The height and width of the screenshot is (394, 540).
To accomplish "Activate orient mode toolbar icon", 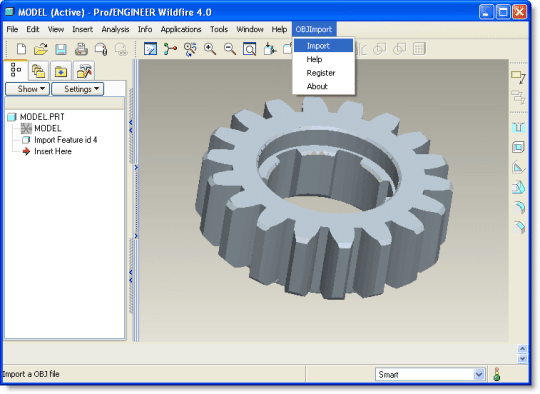I will pos(190,49).
